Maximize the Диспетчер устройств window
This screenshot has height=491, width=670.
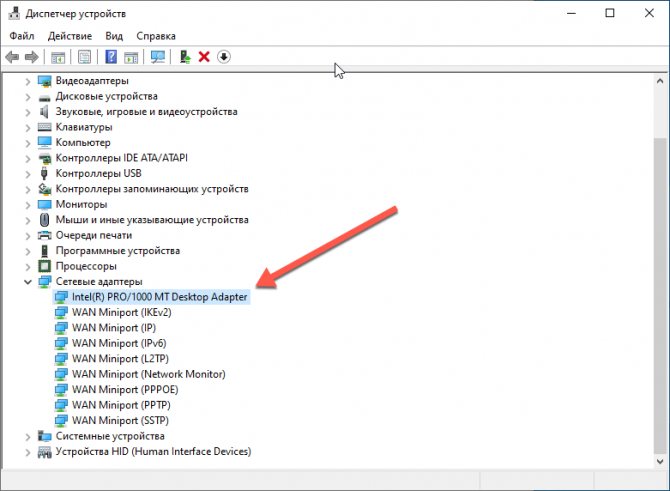point(610,13)
